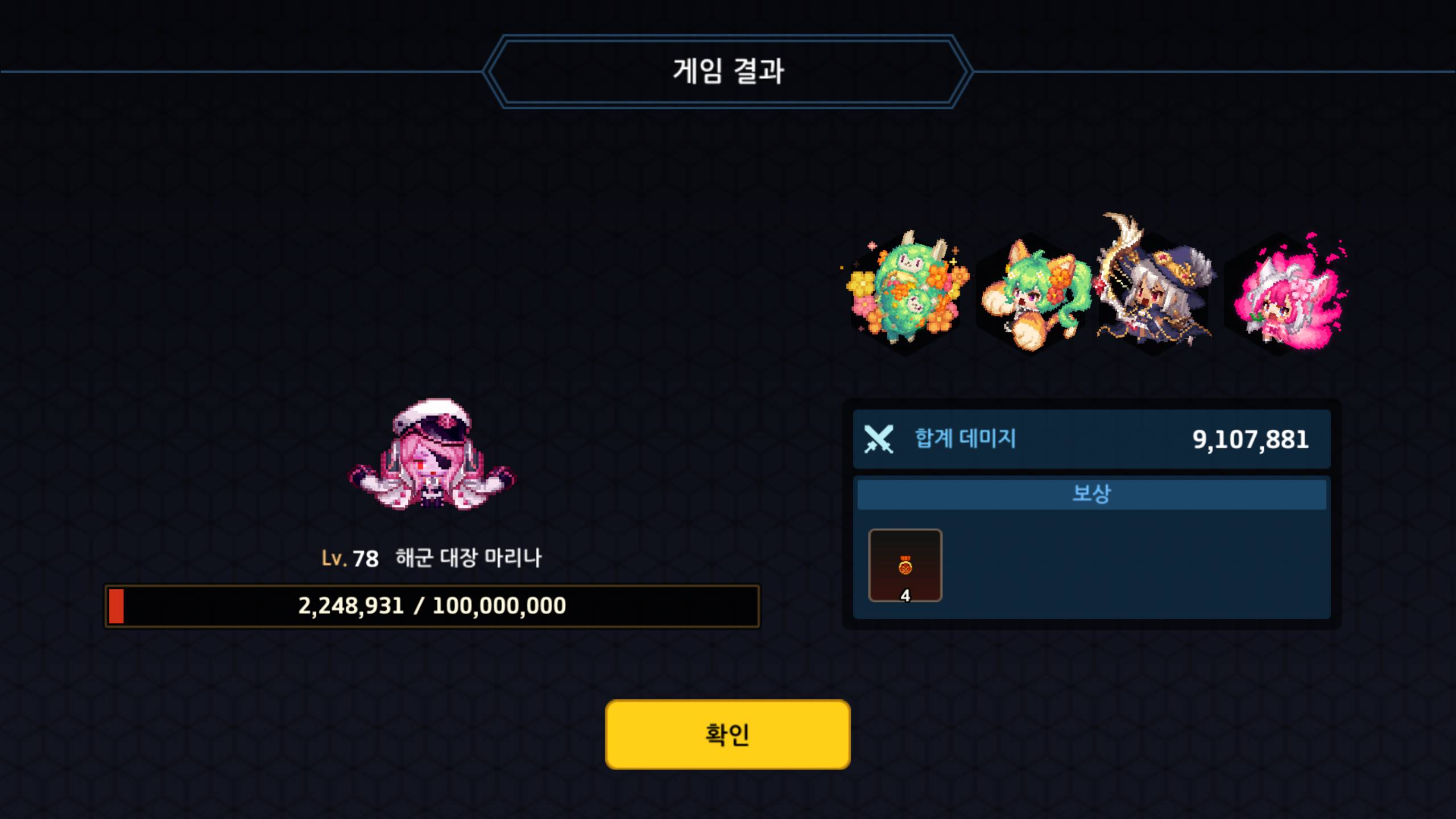Click the 합계 데미지 label
The height and width of the screenshot is (819, 1456).
tap(965, 439)
